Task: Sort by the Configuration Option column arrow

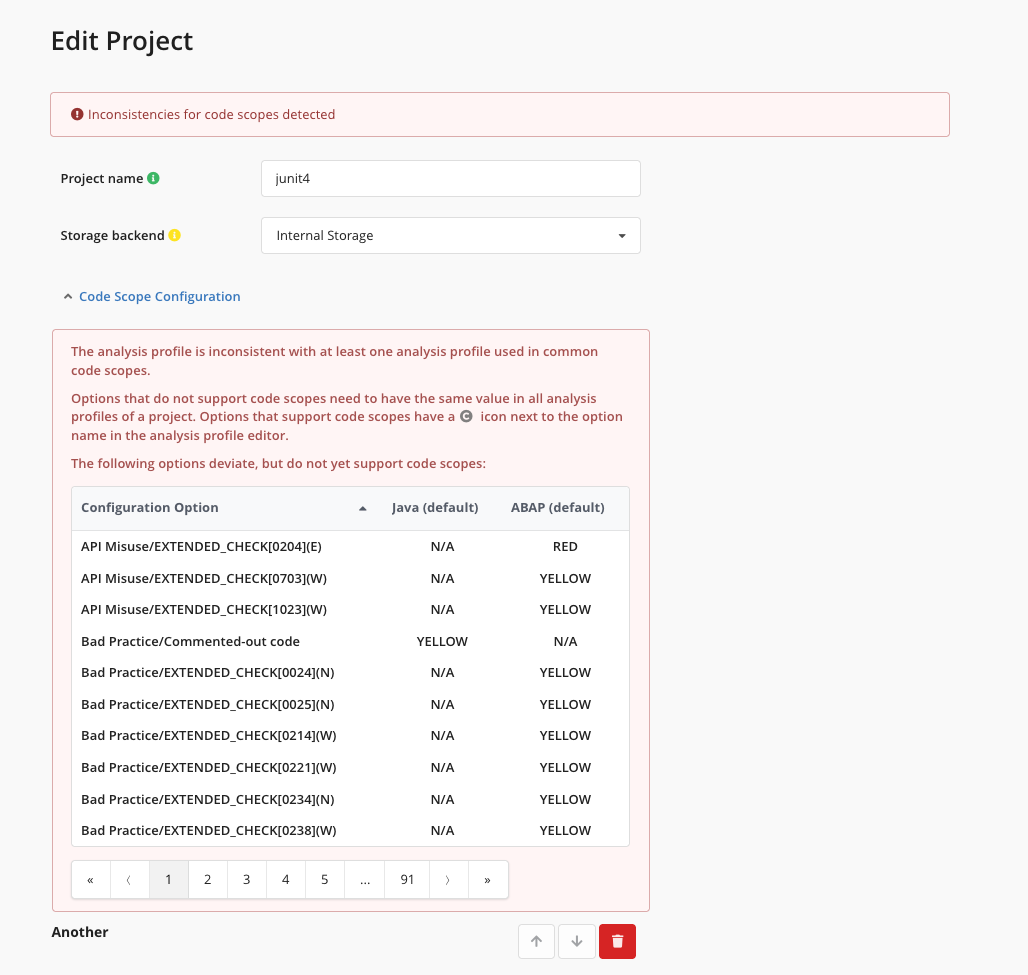Action: pyautogui.click(x=363, y=508)
